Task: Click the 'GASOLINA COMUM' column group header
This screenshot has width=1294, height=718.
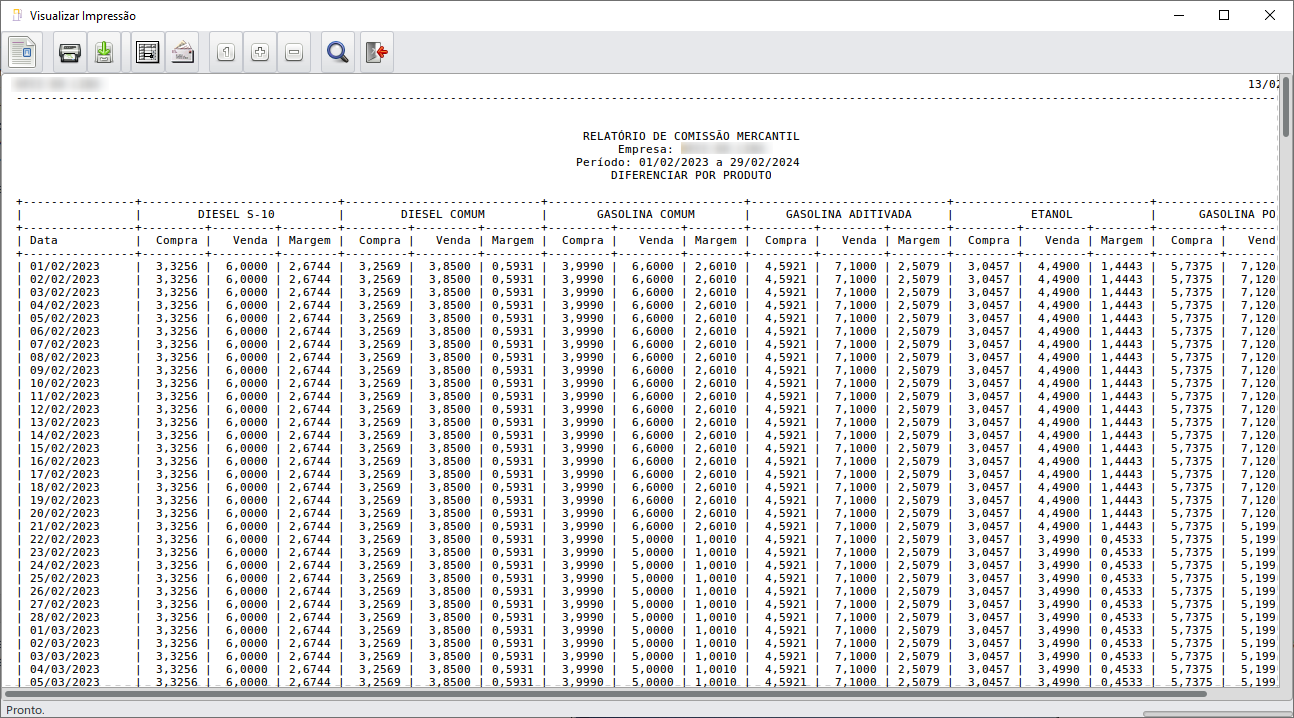Action: pos(646,214)
